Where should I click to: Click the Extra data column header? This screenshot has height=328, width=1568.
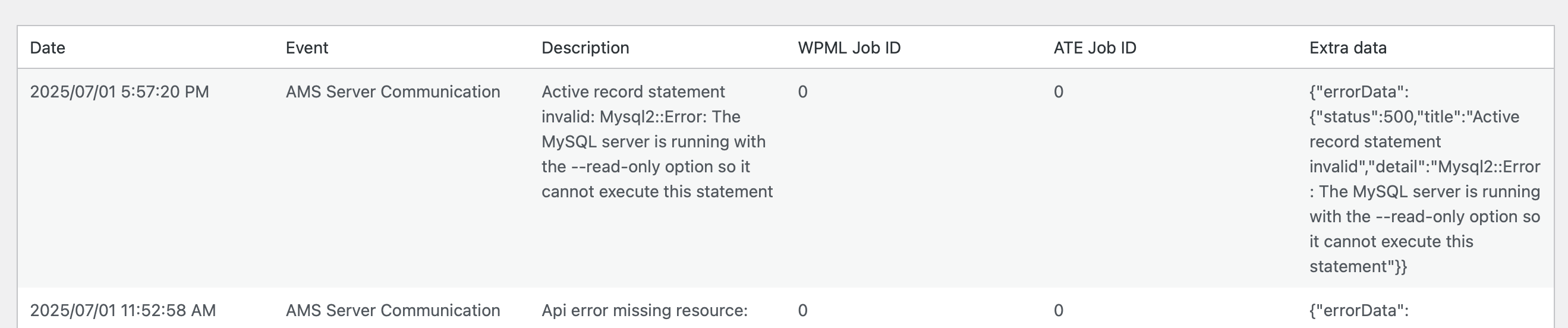point(1347,48)
